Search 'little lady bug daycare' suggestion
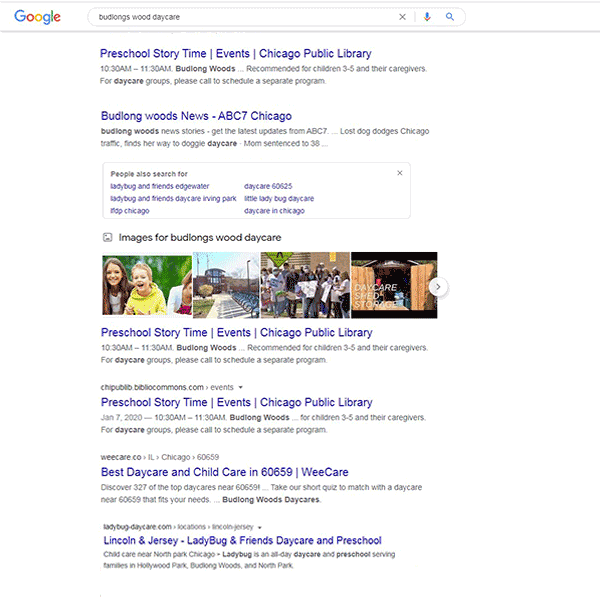 [x=279, y=199]
